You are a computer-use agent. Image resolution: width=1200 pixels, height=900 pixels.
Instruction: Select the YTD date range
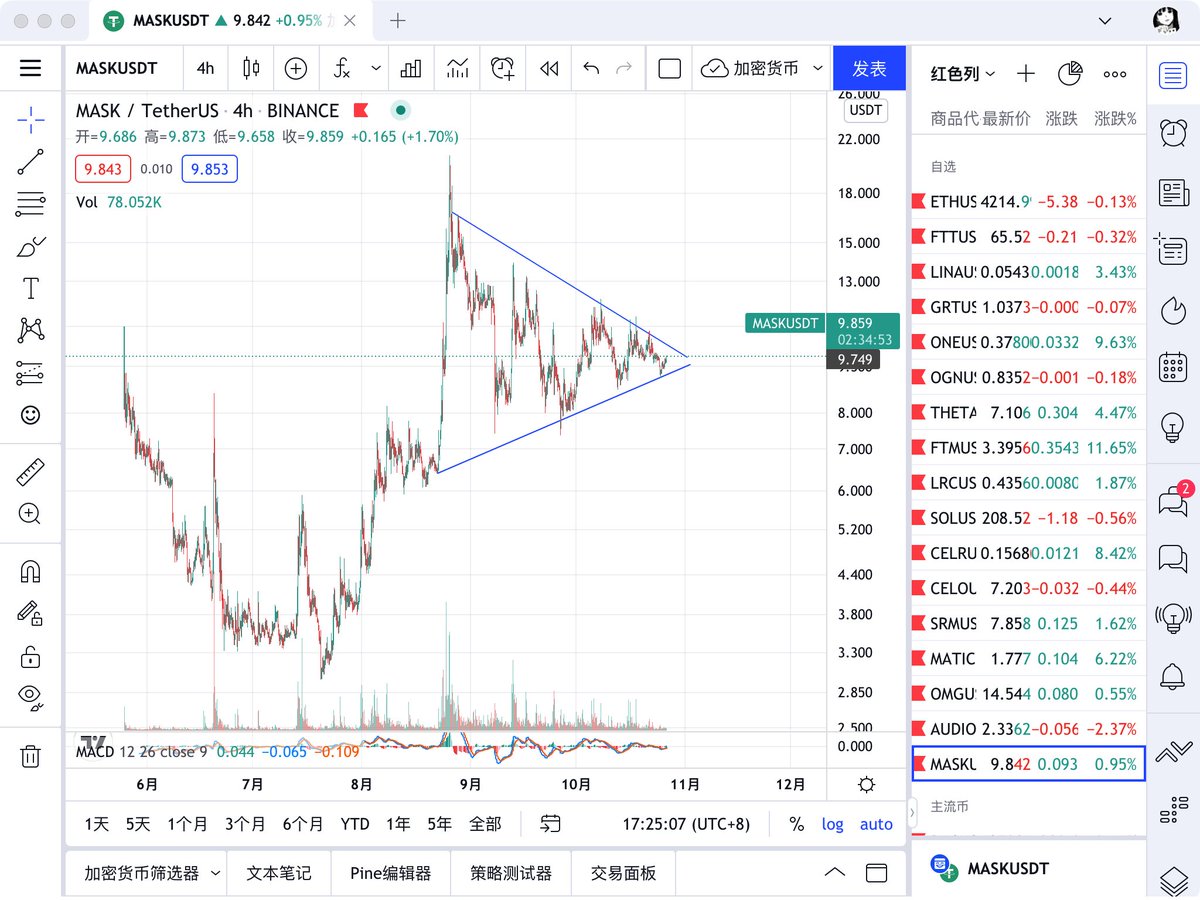point(355,824)
